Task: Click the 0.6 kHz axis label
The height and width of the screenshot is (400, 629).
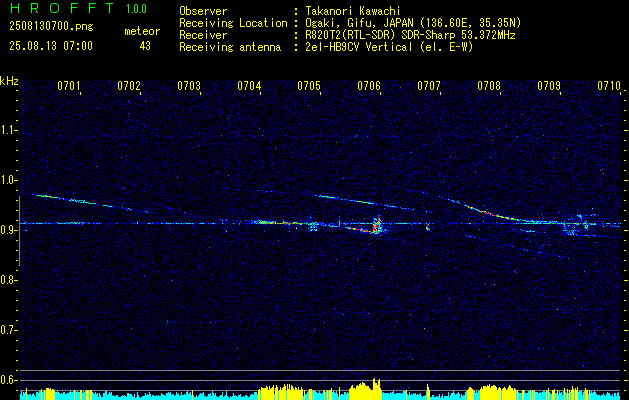Action: pyautogui.click(x=8, y=380)
